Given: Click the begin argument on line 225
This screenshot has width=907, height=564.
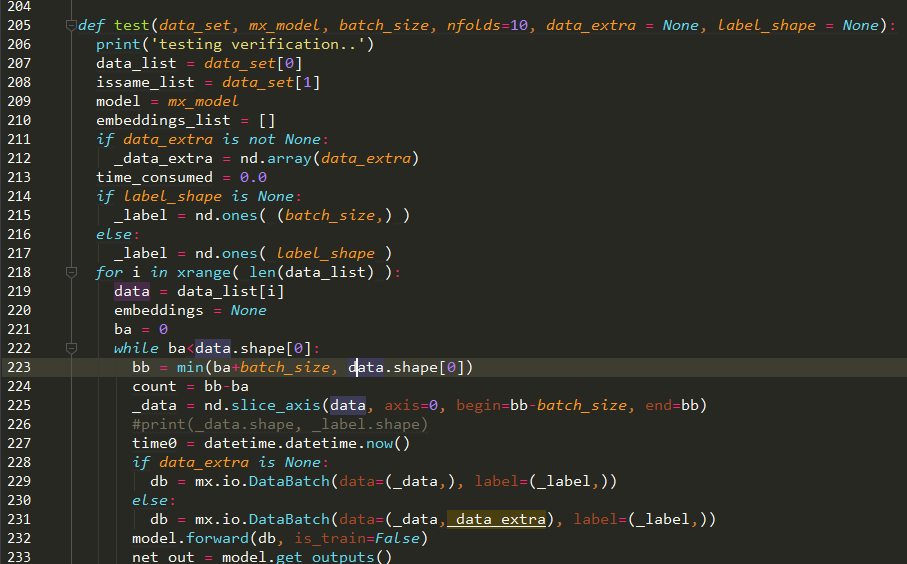Looking at the screenshot, I should [478, 406].
